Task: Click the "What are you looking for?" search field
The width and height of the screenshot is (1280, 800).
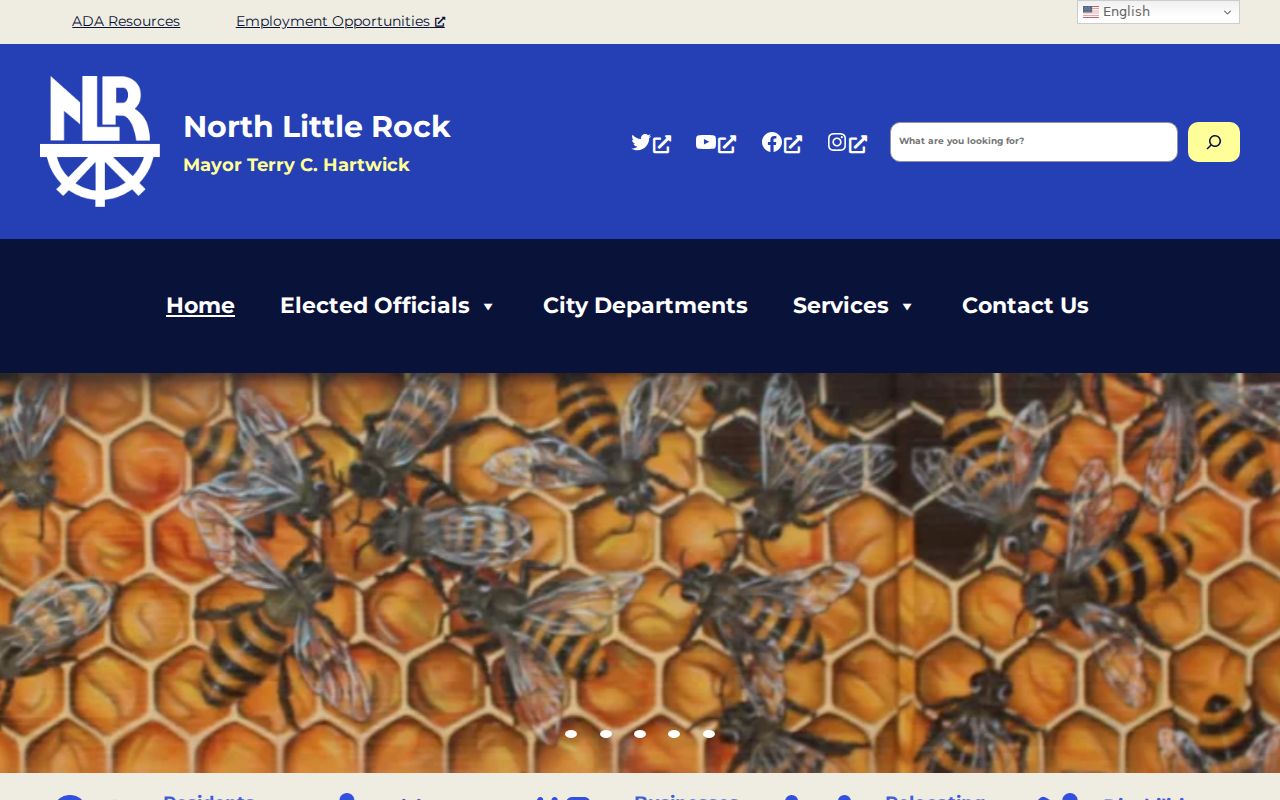Action: tap(1034, 142)
